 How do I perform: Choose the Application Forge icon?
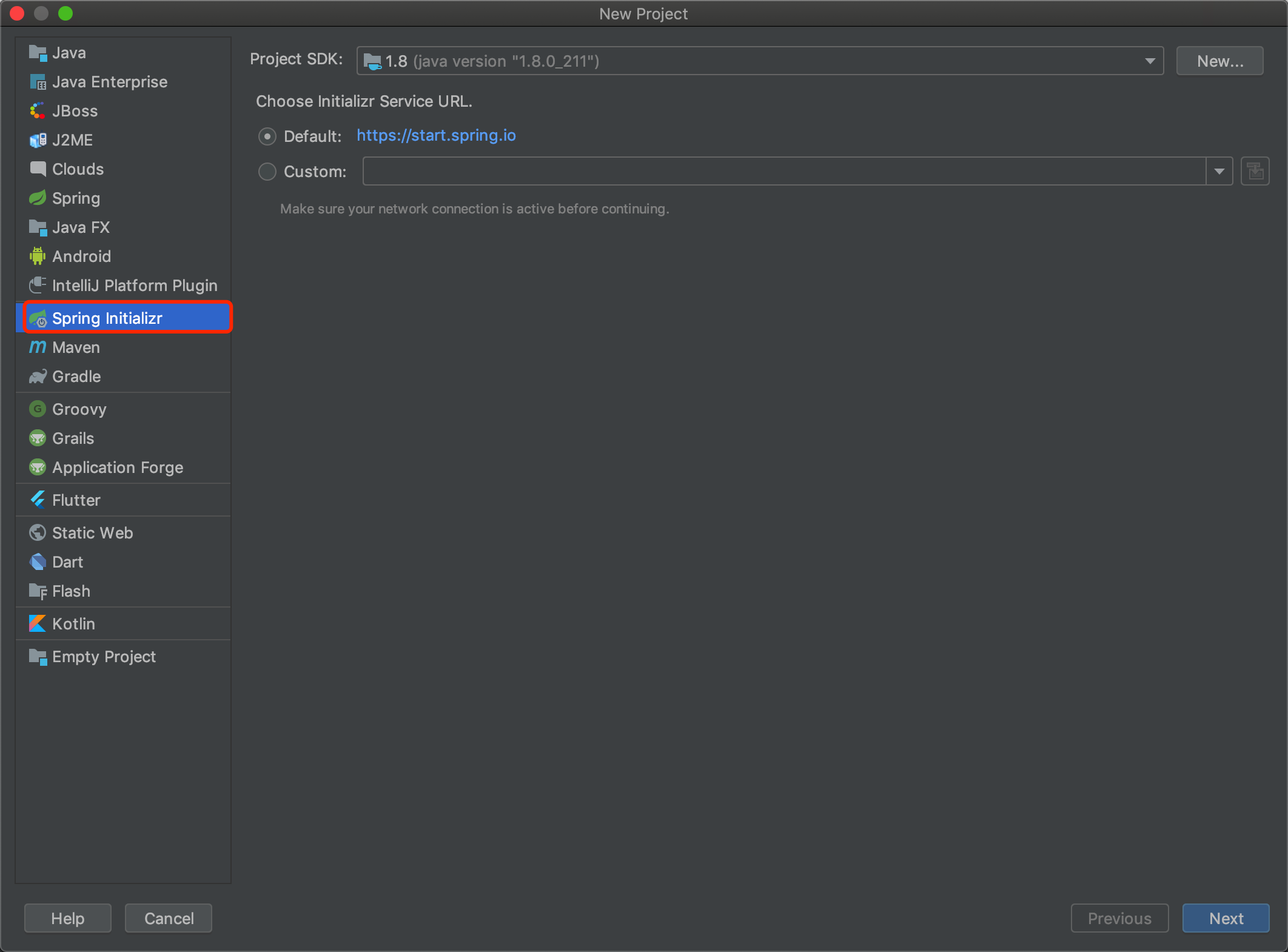point(38,468)
